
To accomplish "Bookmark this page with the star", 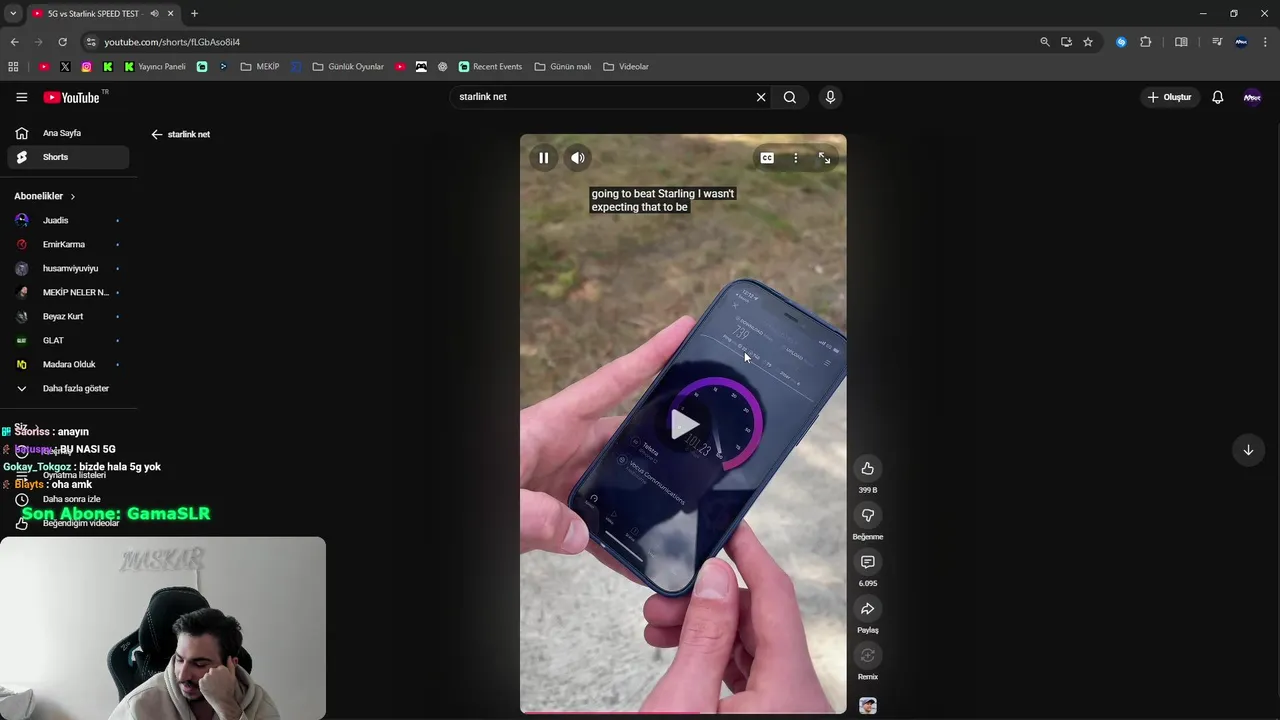I will [1088, 42].
